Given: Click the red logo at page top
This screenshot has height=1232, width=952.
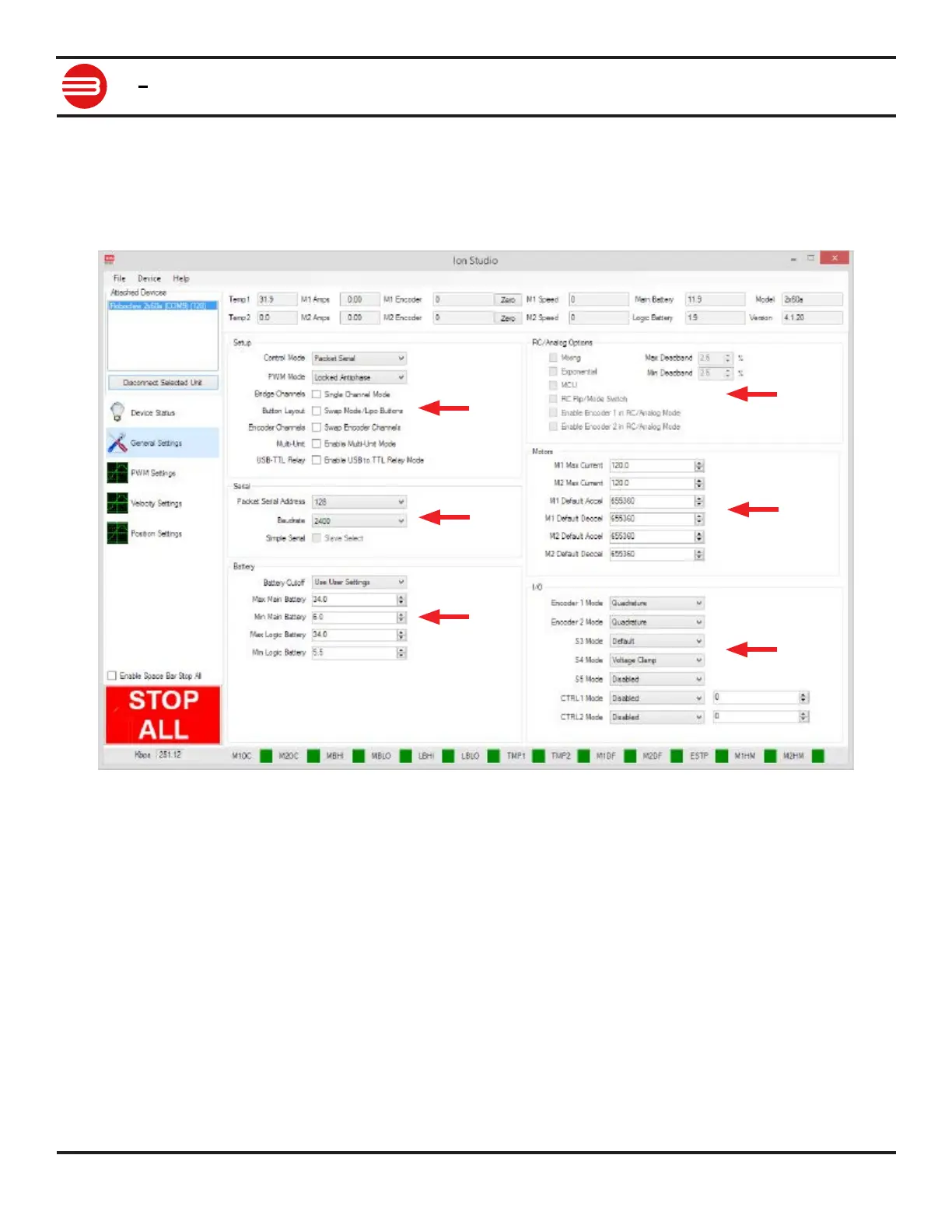Looking at the screenshot, I should pyautogui.click(x=84, y=86).
